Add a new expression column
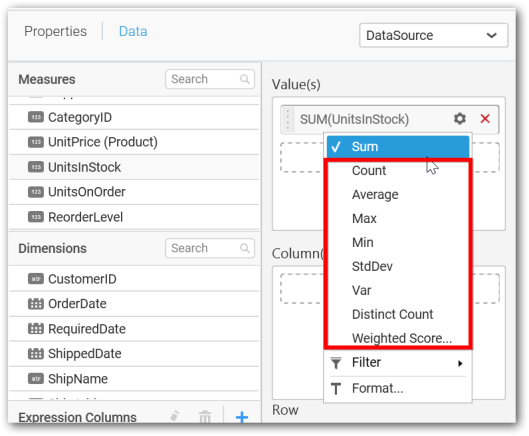This screenshot has height=436, width=529. pyautogui.click(x=242, y=417)
